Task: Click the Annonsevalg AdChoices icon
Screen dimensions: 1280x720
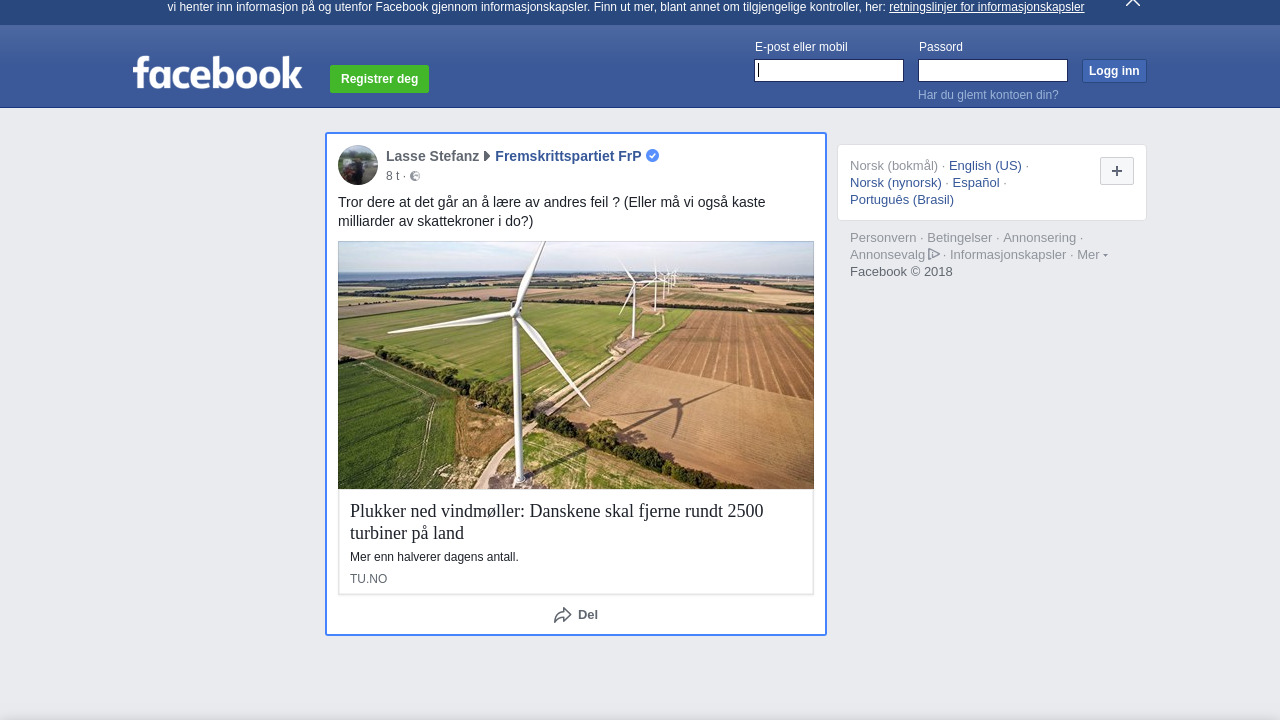Action: pyautogui.click(x=934, y=254)
